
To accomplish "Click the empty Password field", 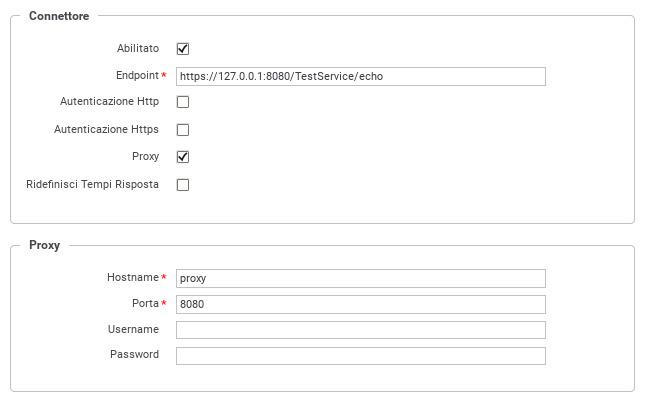I will [x=361, y=356].
